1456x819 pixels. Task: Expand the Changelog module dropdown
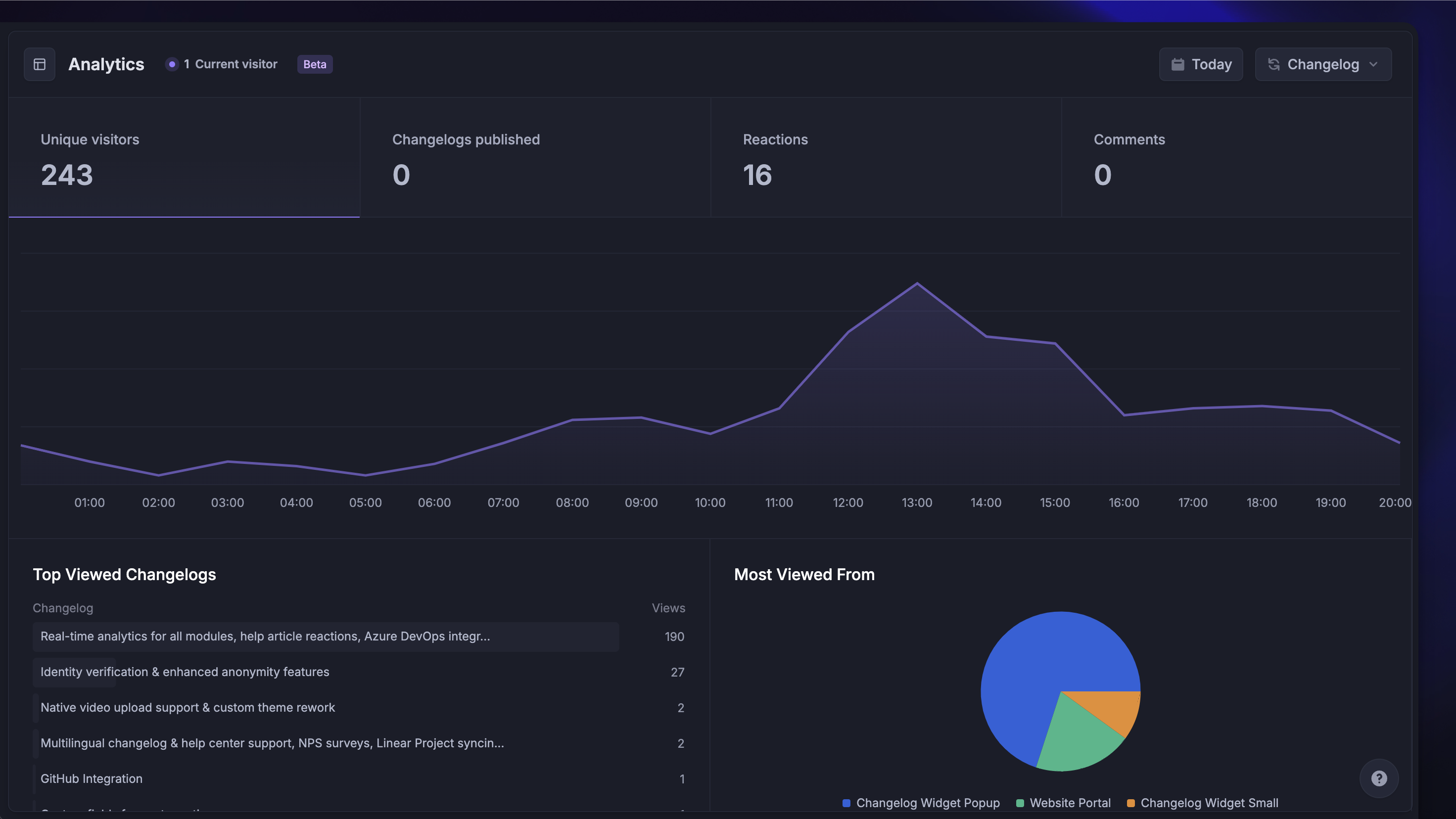coord(1323,64)
